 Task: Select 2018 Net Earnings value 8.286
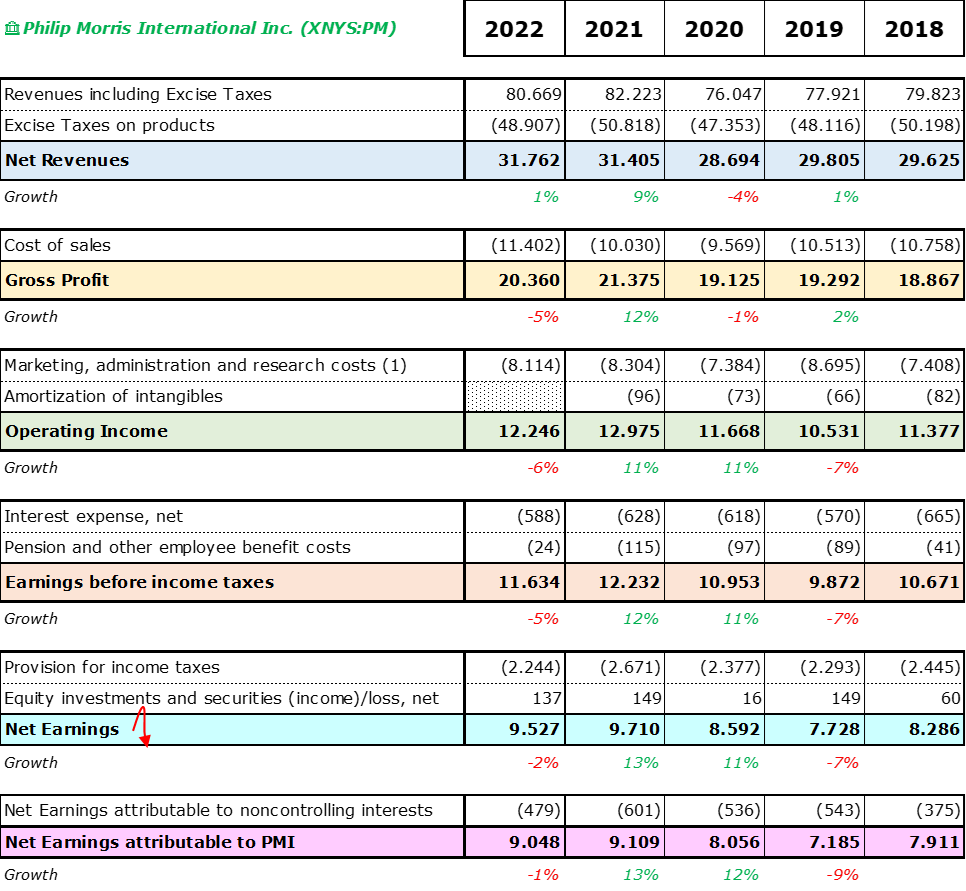tap(934, 730)
